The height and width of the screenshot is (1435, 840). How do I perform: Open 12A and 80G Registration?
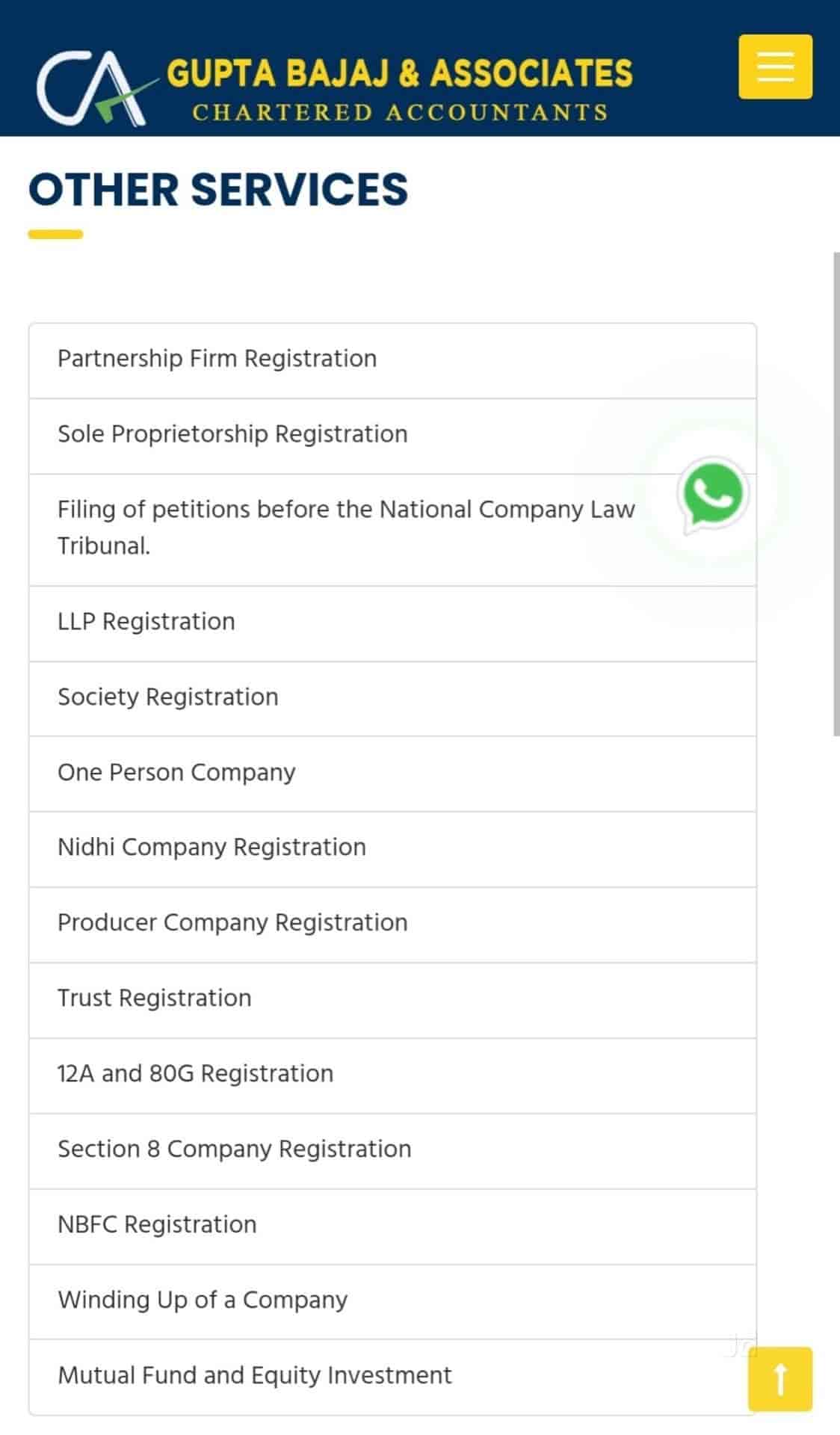pos(195,1074)
